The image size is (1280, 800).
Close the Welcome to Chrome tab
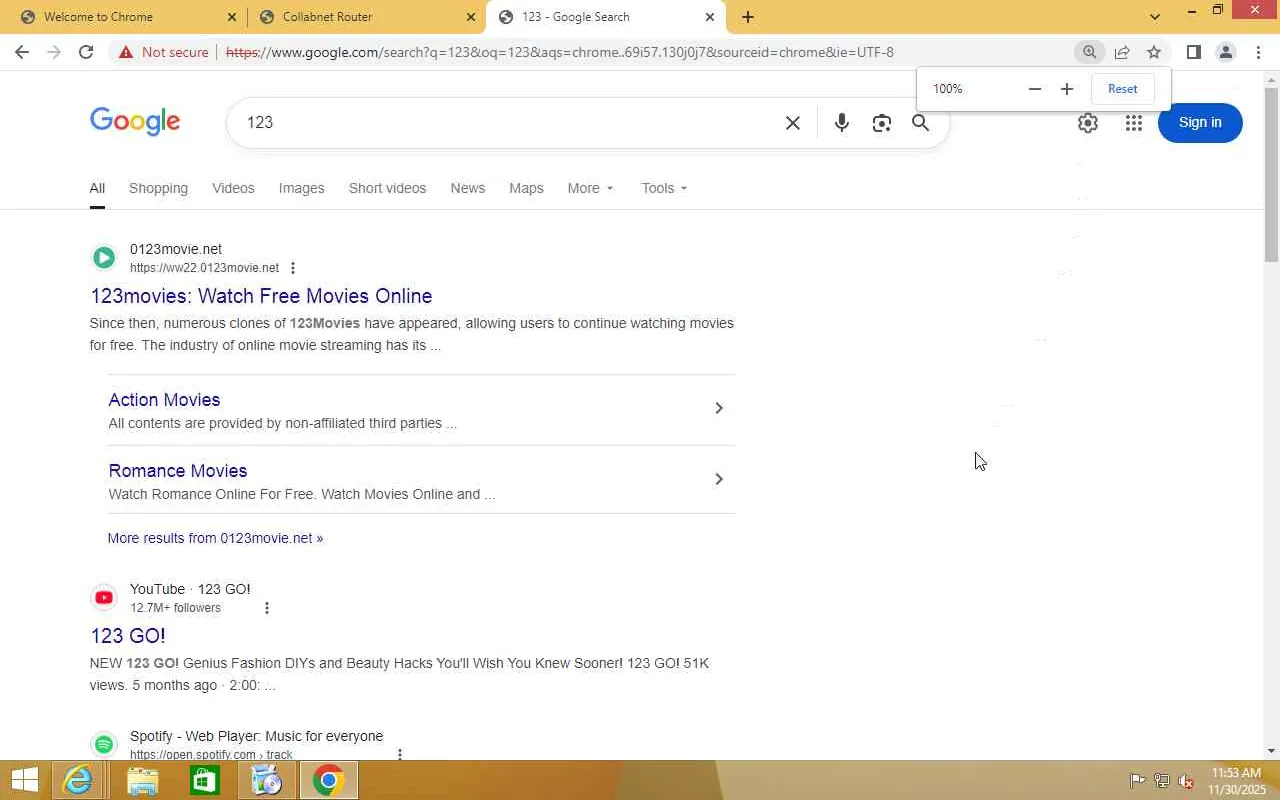[x=232, y=17]
